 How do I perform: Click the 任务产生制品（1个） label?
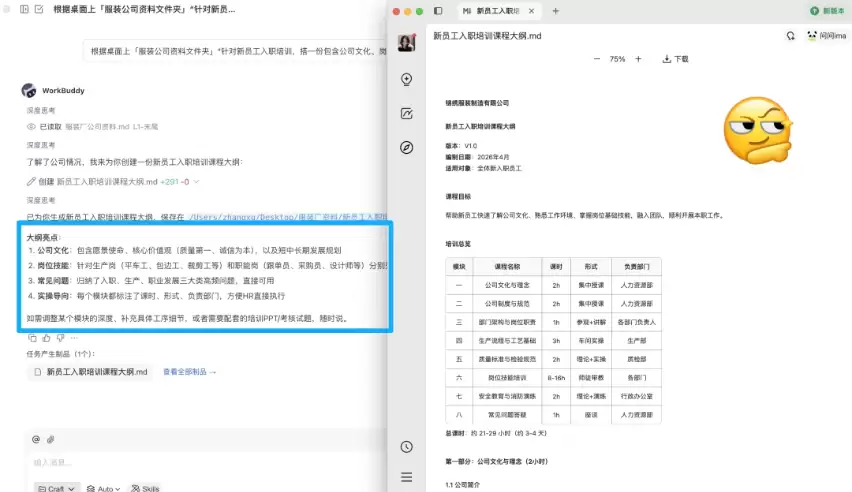click(61, 354)
